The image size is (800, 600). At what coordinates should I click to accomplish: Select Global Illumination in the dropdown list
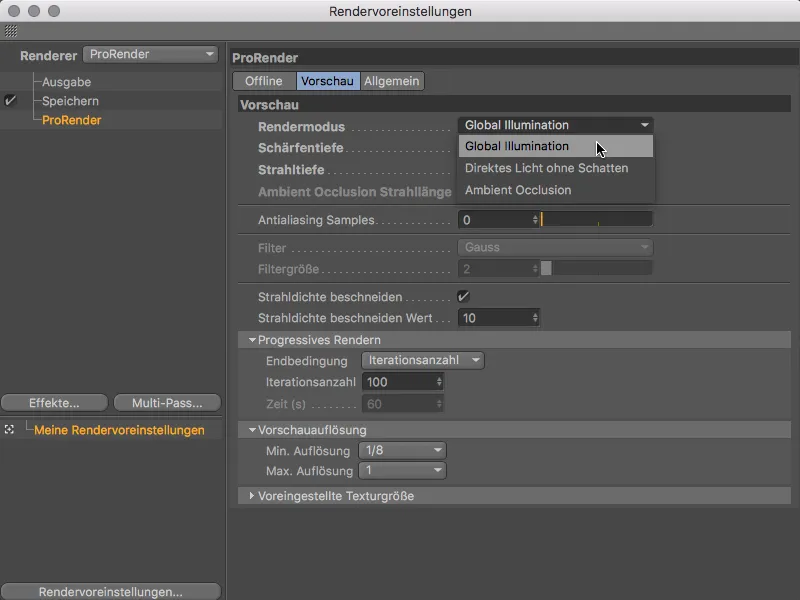(556, 146)
